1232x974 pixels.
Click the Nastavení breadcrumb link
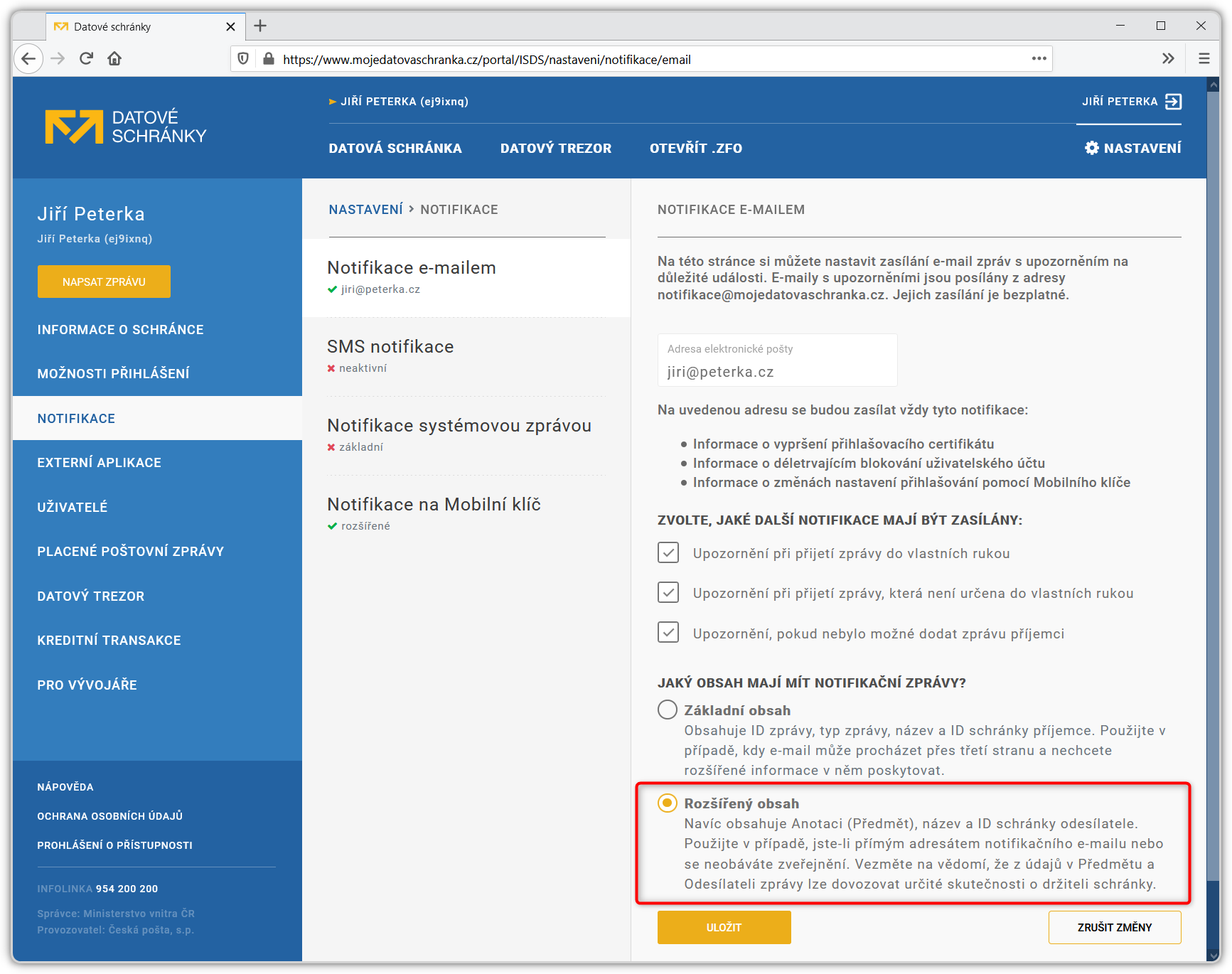tap(365, 210)
